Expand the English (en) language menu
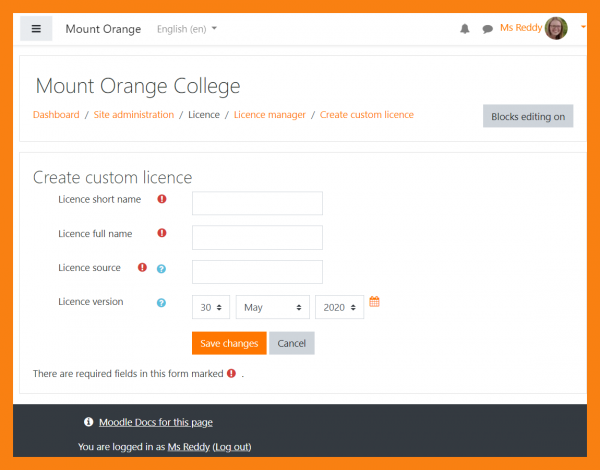 click(187, 29)
